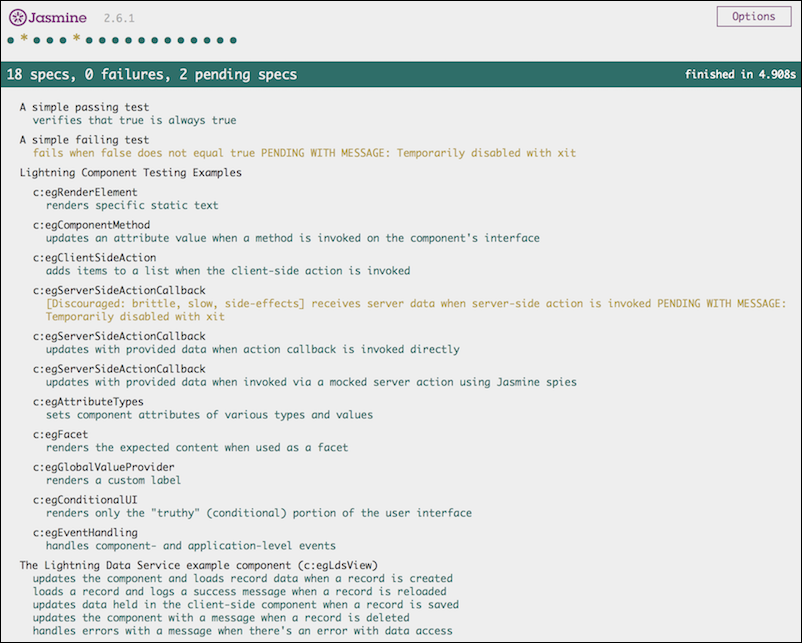Open the c:egFacet suite link
This screenshot has width=802, height=643.
[60, 435]
